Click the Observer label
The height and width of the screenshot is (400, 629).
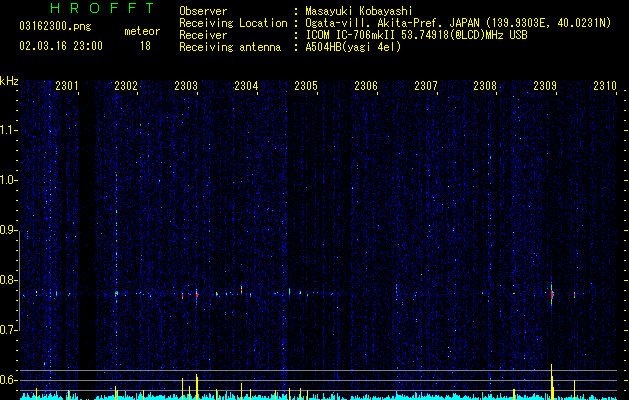point(203,11)
